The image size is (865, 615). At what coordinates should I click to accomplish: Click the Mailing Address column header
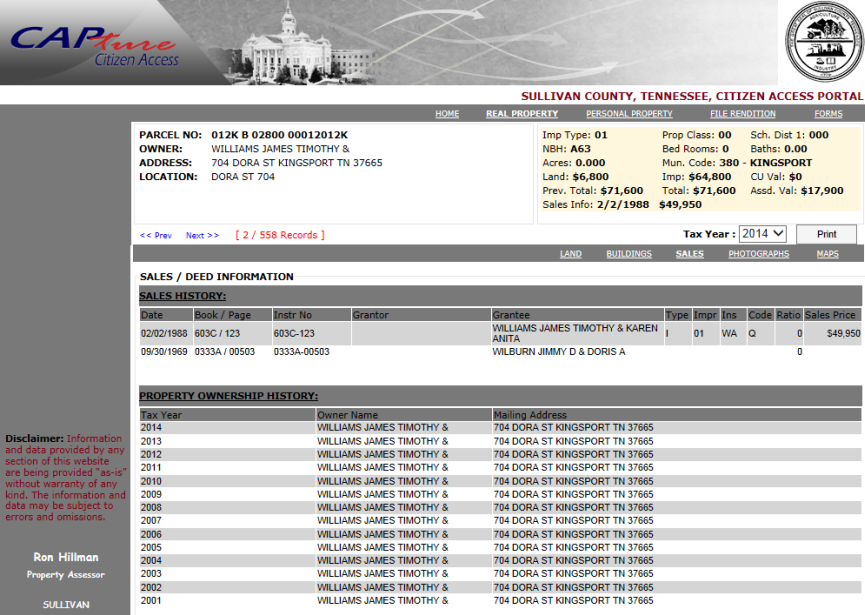pyautogui.click(x=677, y=415)
